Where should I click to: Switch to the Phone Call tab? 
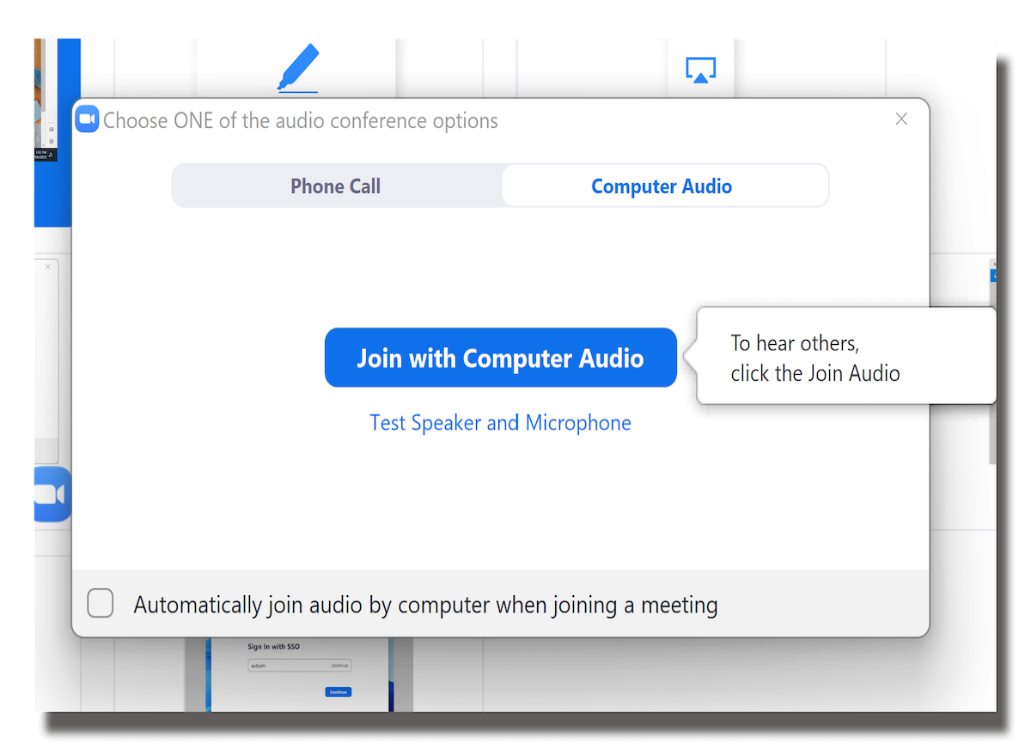pyautogui.click(x=336, y=186)
